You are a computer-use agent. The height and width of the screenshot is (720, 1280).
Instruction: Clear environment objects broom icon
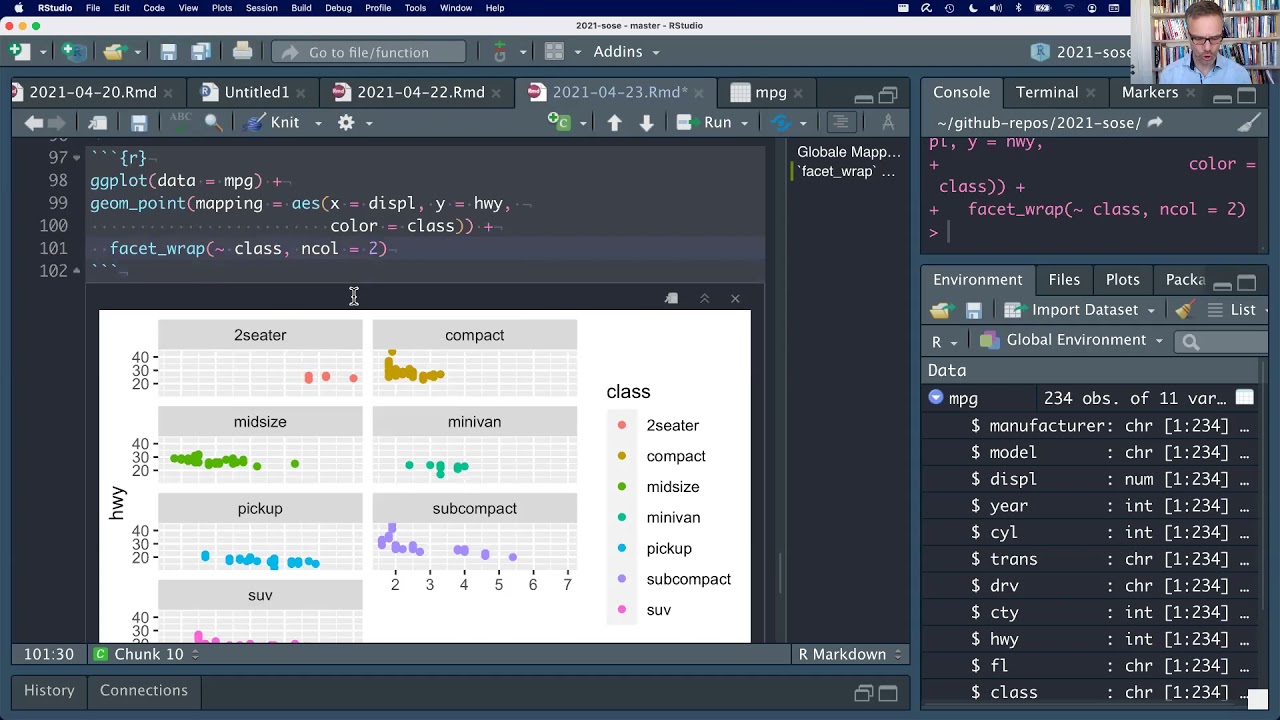[1185, 310]
